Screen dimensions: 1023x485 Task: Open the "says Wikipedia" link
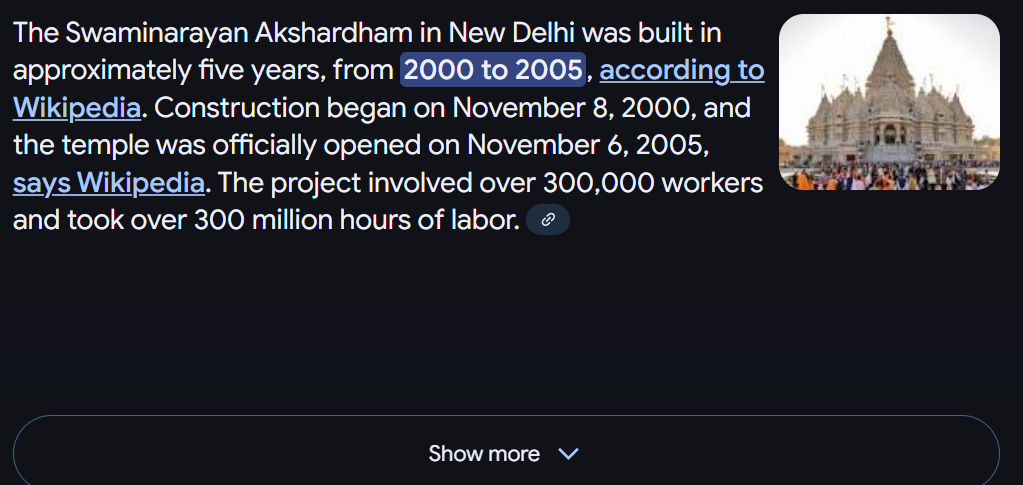click(x=108, y=183)
